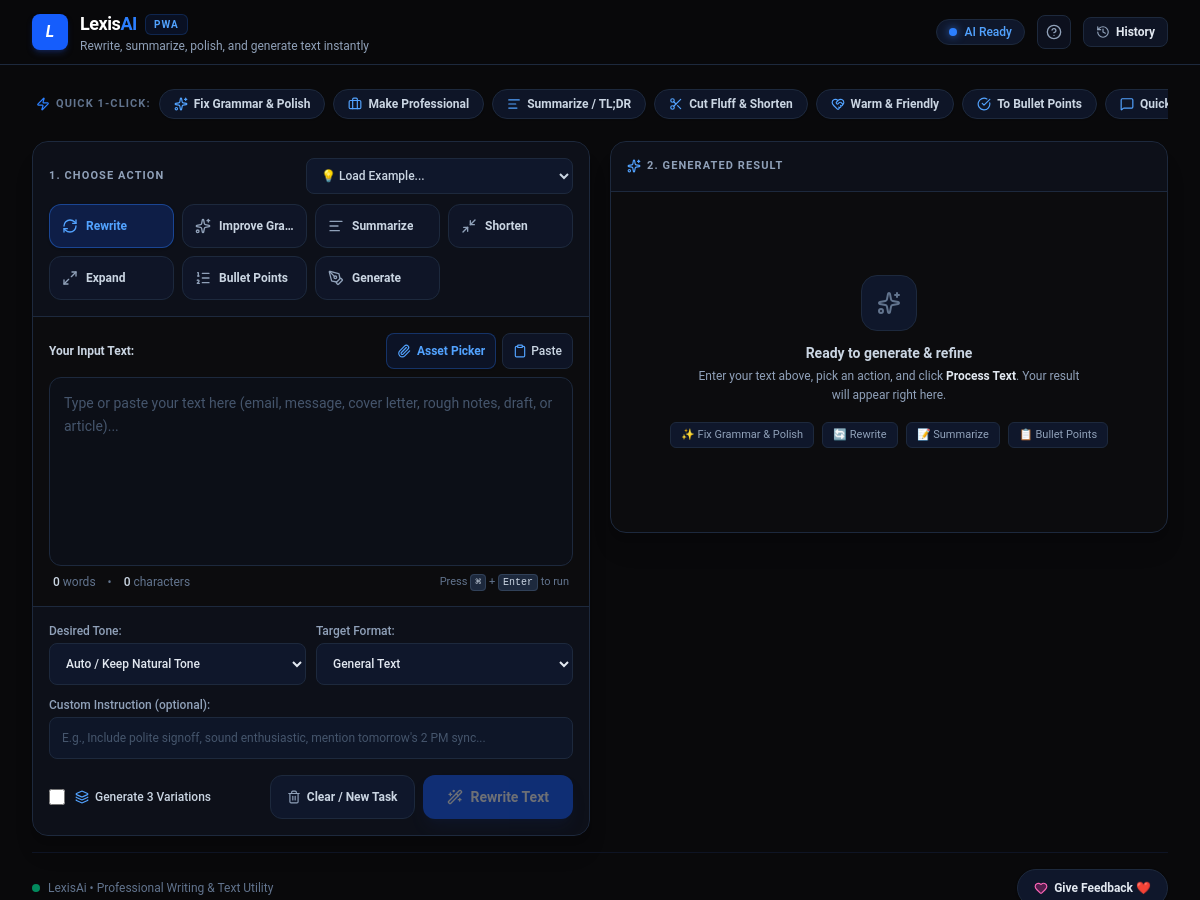Viewport: 1200px width, 900px height.
Task: Select the Shorten action
Action: (510, 226)
